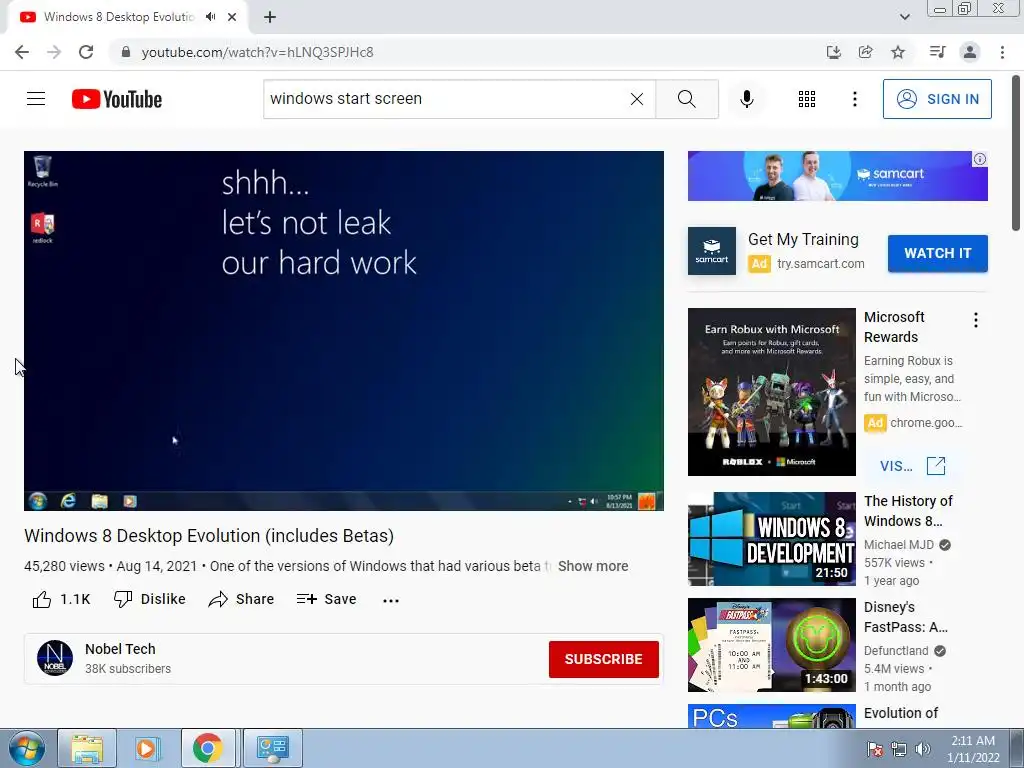Open Disney's FastPass video title
This screenshot has width=1024, height=768.
906,616
